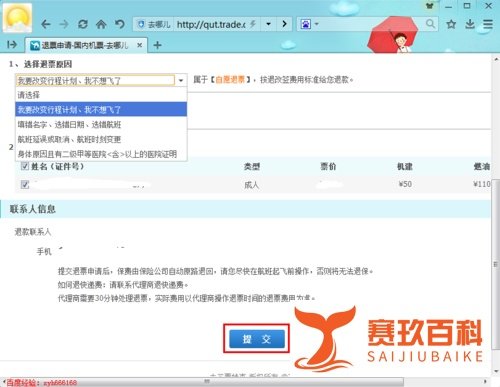Toggle the 成人 passenger row checkbox
The width and height of the screenshot is (500, 387).
[x=25, y=184]
